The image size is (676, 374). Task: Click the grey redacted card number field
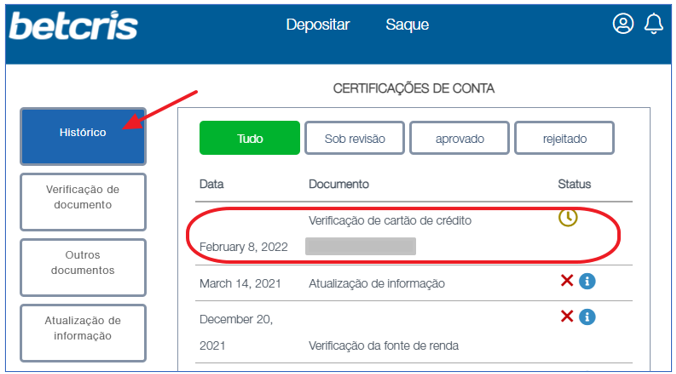[360, 246]
